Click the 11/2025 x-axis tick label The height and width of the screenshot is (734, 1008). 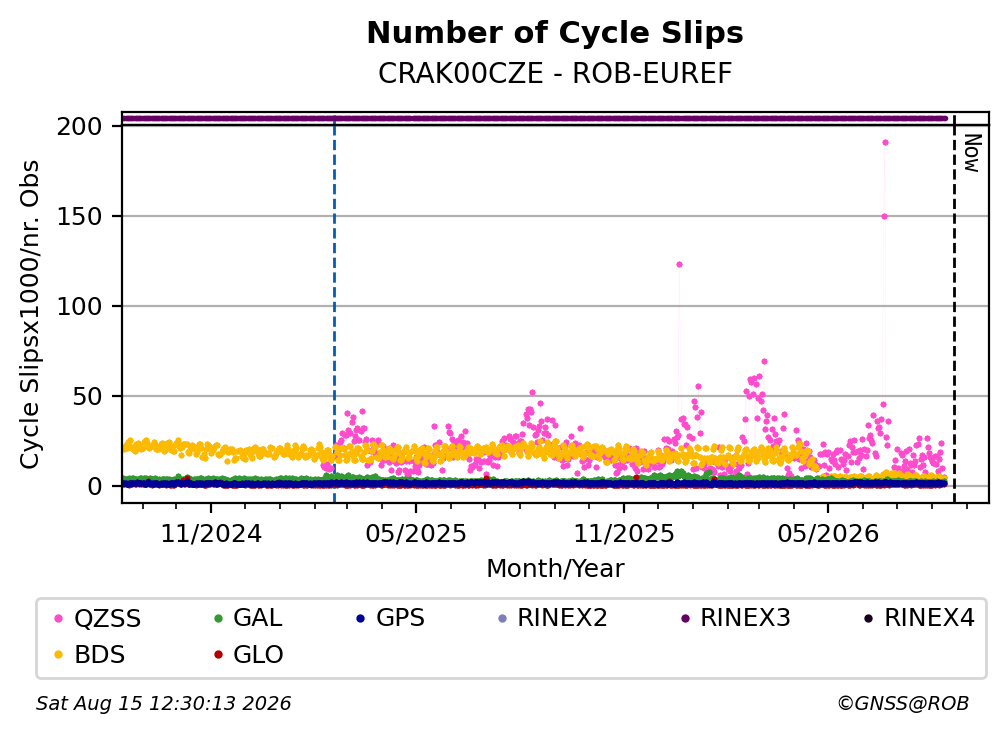click(x=624, y=533)
